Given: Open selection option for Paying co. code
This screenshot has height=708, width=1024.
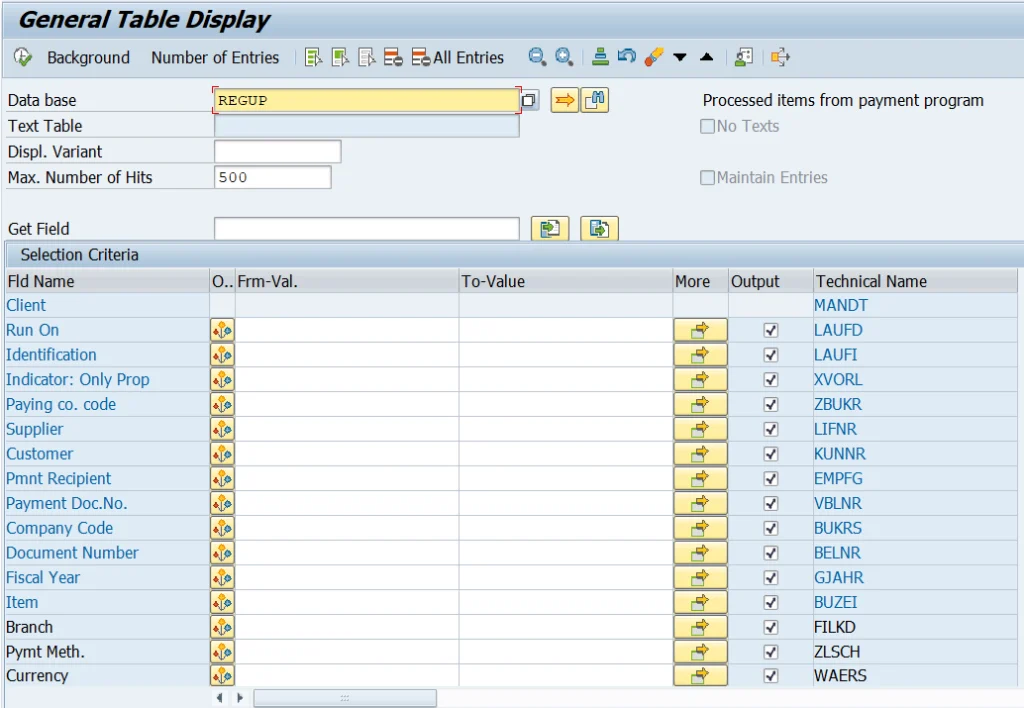Looking at the screenshot, I should click(222, 405).
